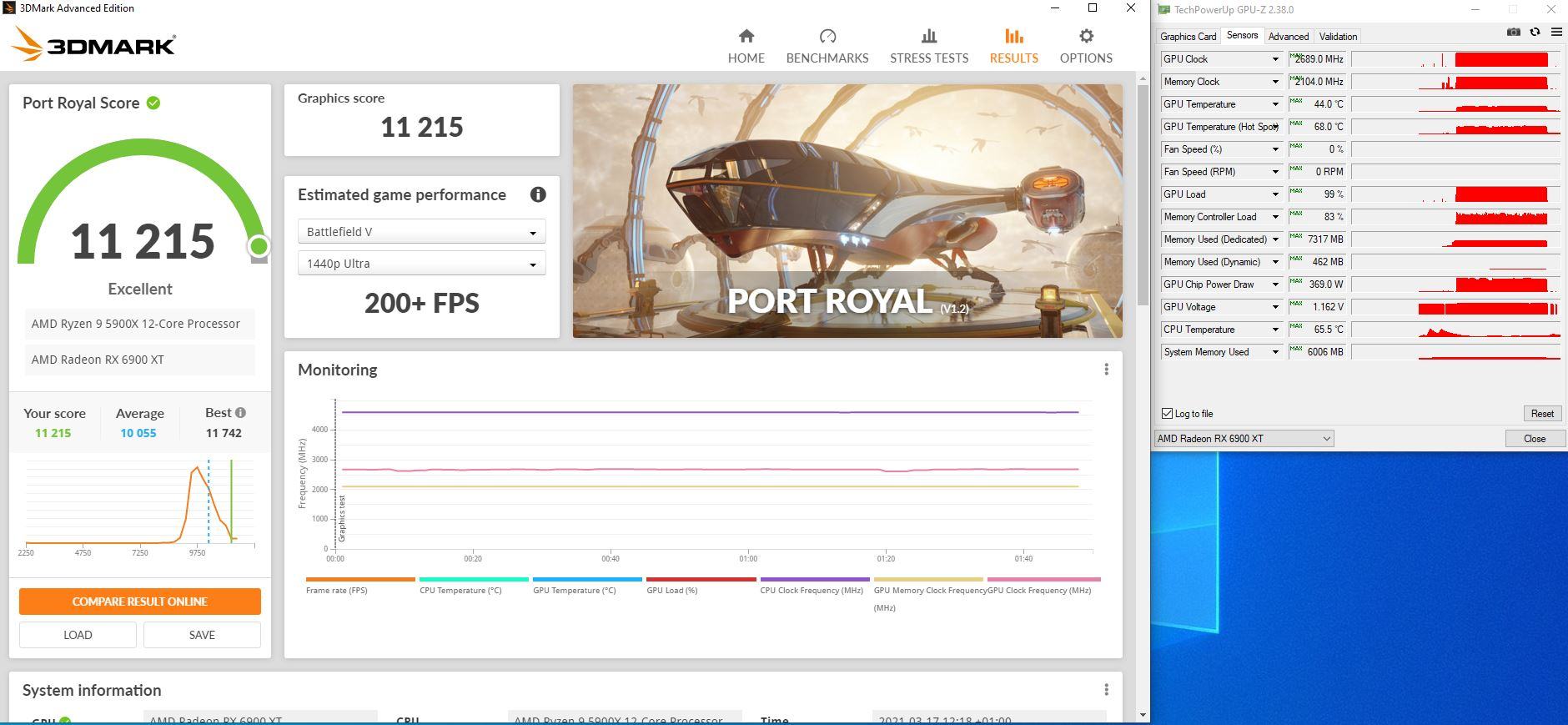Viewport: 1568px width, 725px height.
Task: Click the green validated checkmark by Port Royal Score
Action: click(x=153, y=103)
